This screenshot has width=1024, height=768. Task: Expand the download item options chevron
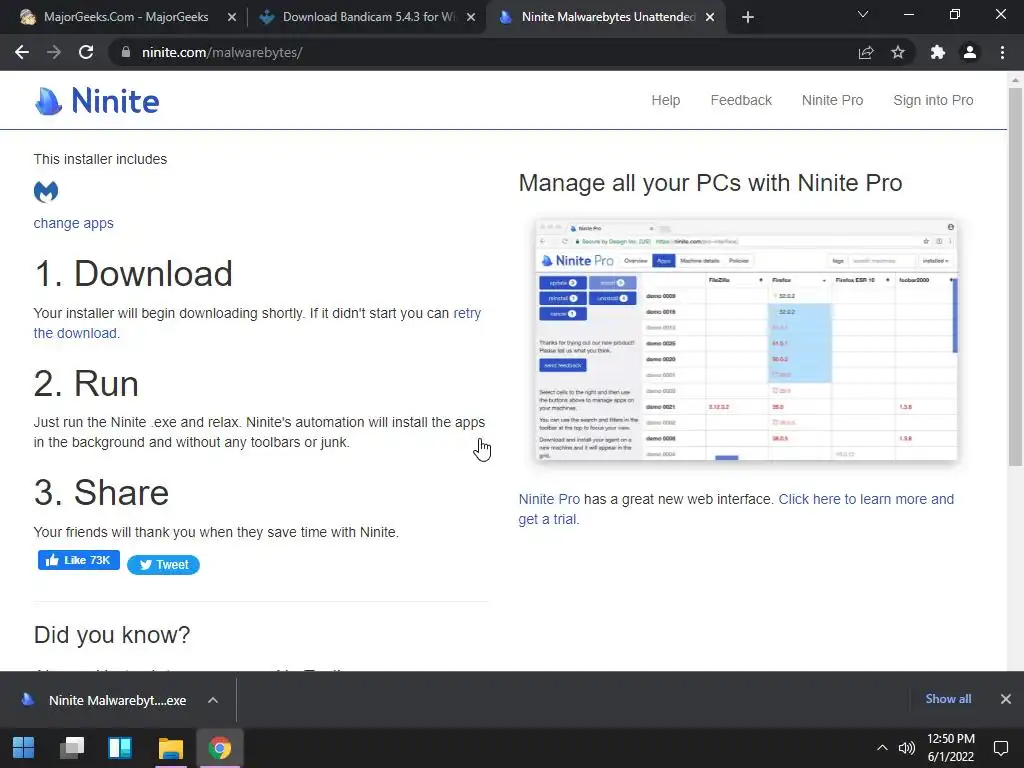pos(212,700)
